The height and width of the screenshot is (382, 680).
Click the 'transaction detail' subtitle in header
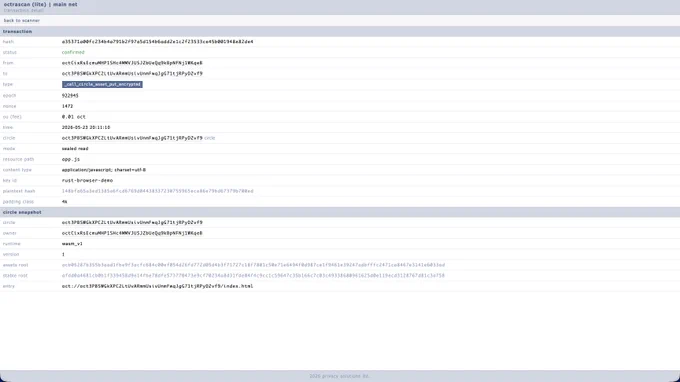coord(23,10)
